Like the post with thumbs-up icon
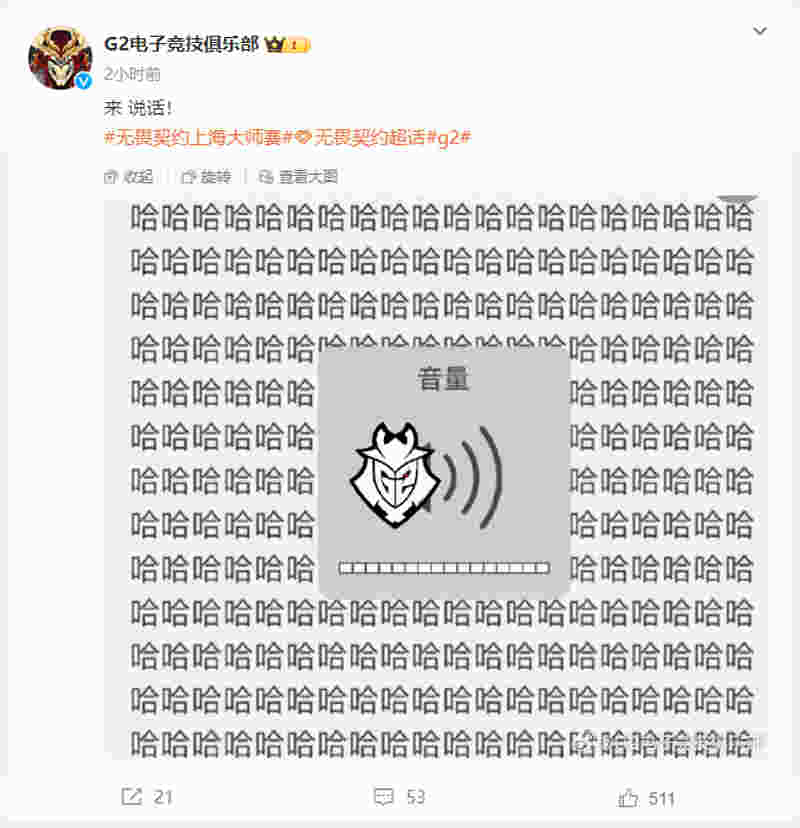This screenshot has height=828, width=800. 628,797
